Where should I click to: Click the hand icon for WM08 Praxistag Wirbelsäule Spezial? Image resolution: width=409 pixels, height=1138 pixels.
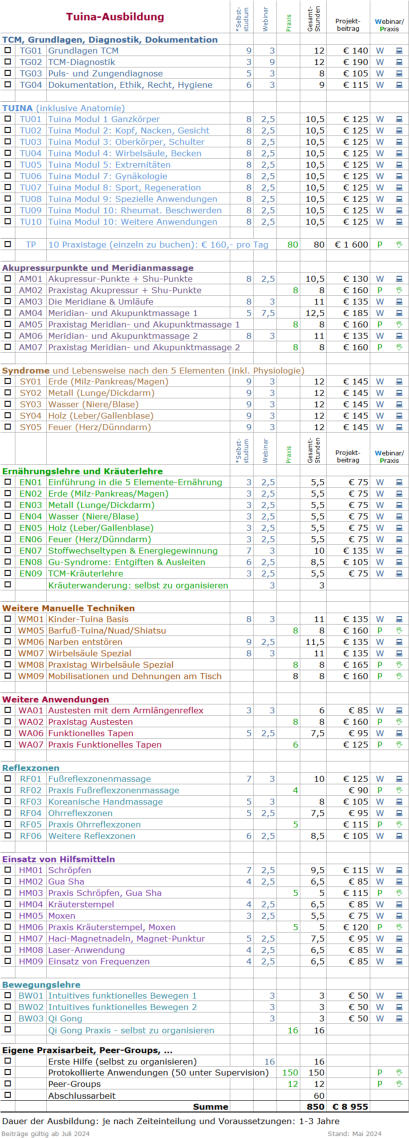(399, 664)
